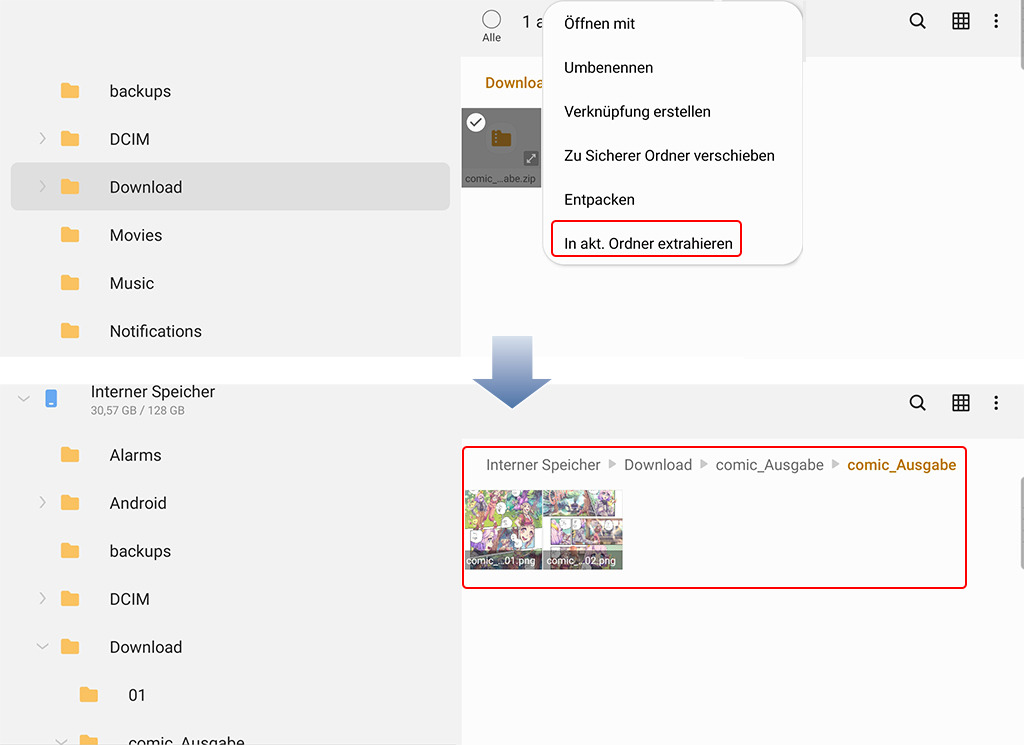
Task: Uncheck the selected comic zip file checkmark
Action: coord(476,122)
